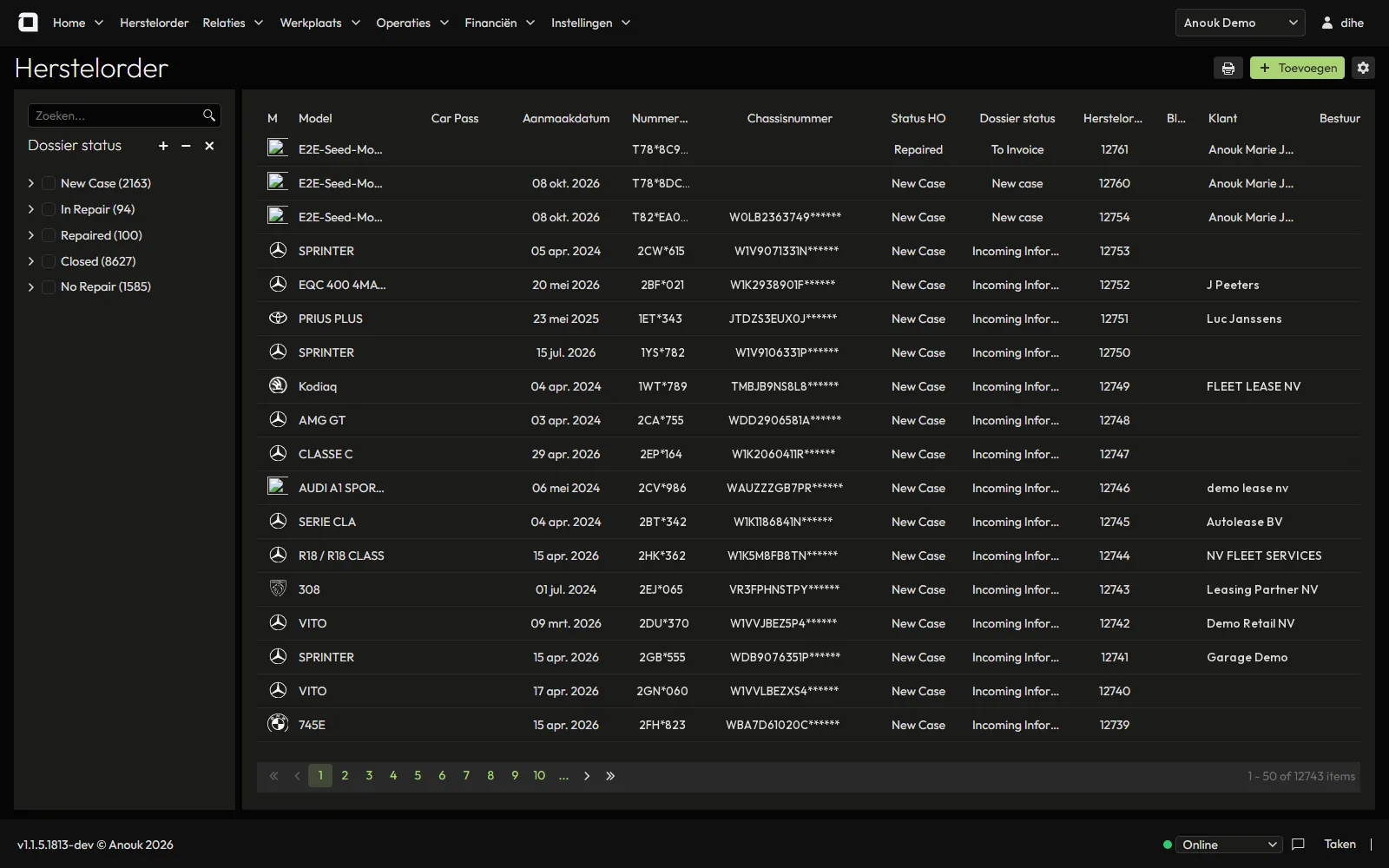Click the ellipsis for more pages
1389x868 pixels.
(x=563, y=776)
